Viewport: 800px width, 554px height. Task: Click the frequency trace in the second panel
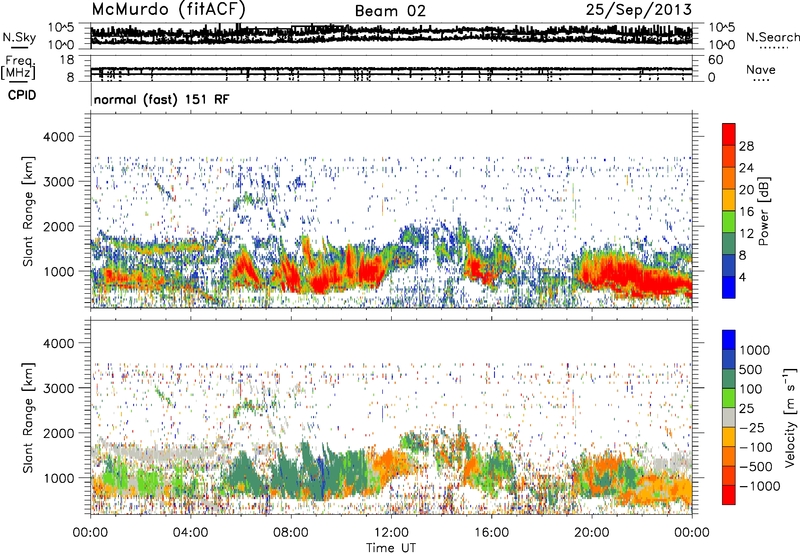pyautogui.click(x=391, y=69)
